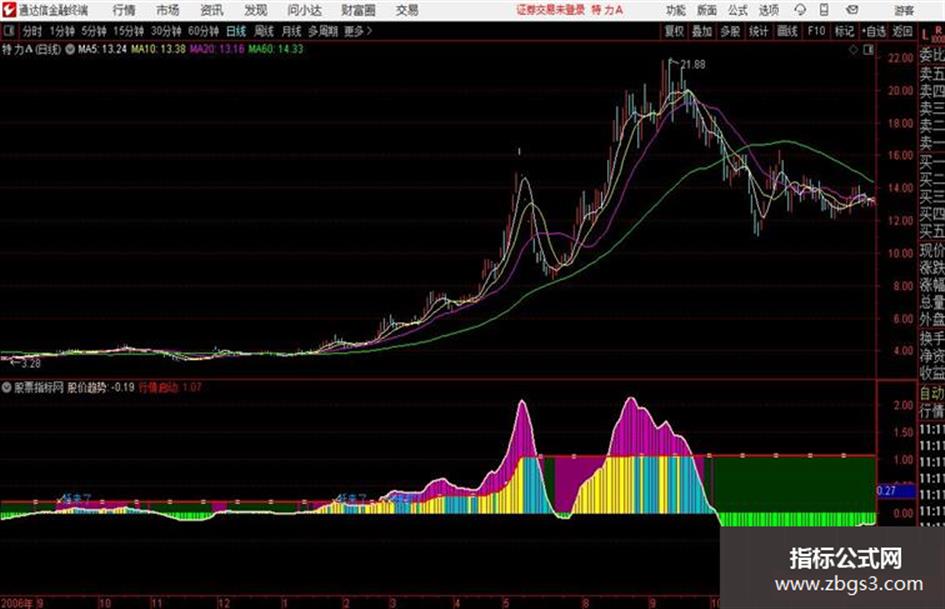This screenshot has width=945, height=609.
Task: Click the MA5: 13.24 value
Action: click(102, 49)
